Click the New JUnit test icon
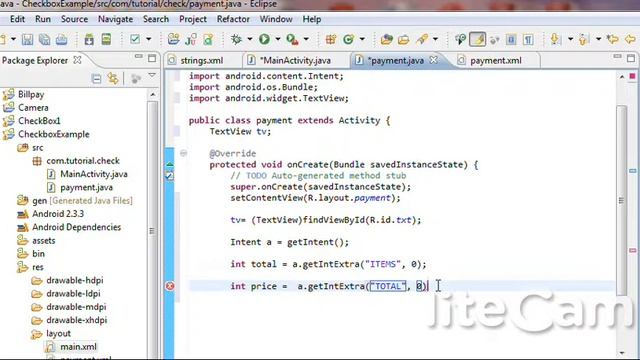This screenshot has width=640, height=360. [x=191, y=39]
